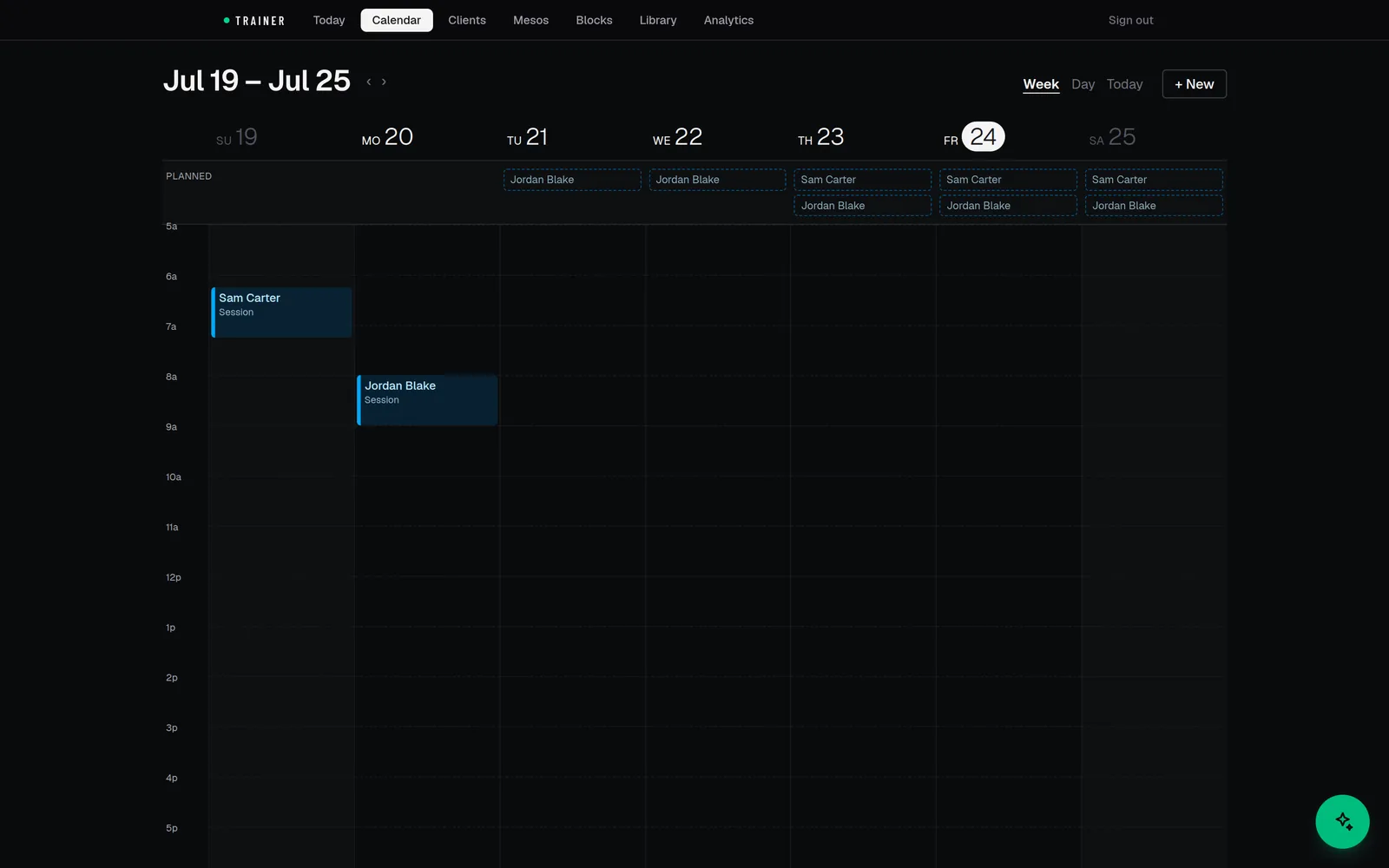Select Thursday 23 day header
1389x868 pixels.
tap(820, 137)
